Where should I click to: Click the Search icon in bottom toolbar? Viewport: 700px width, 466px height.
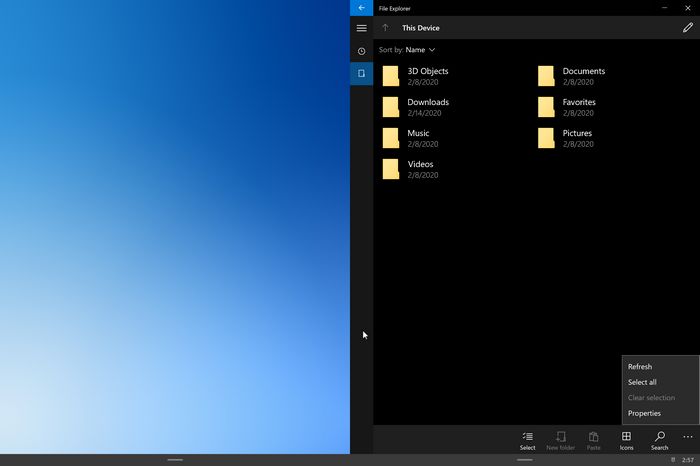point(659,440)
